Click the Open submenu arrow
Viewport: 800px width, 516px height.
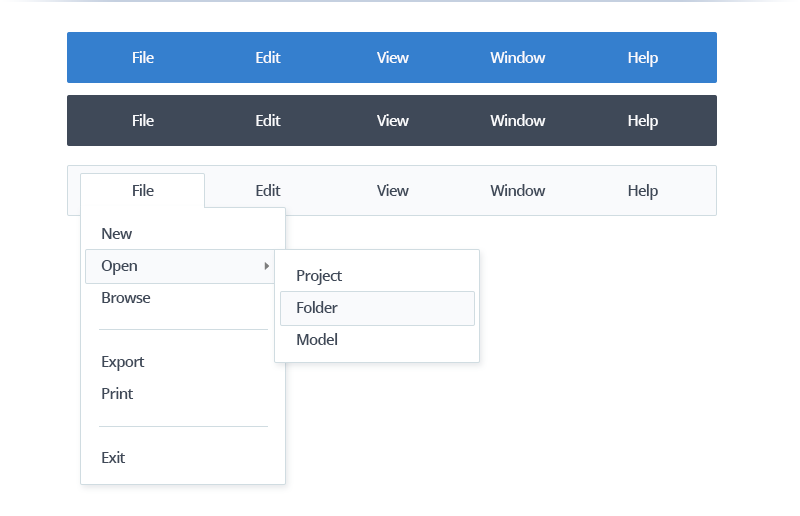click(x=266, y=266)
